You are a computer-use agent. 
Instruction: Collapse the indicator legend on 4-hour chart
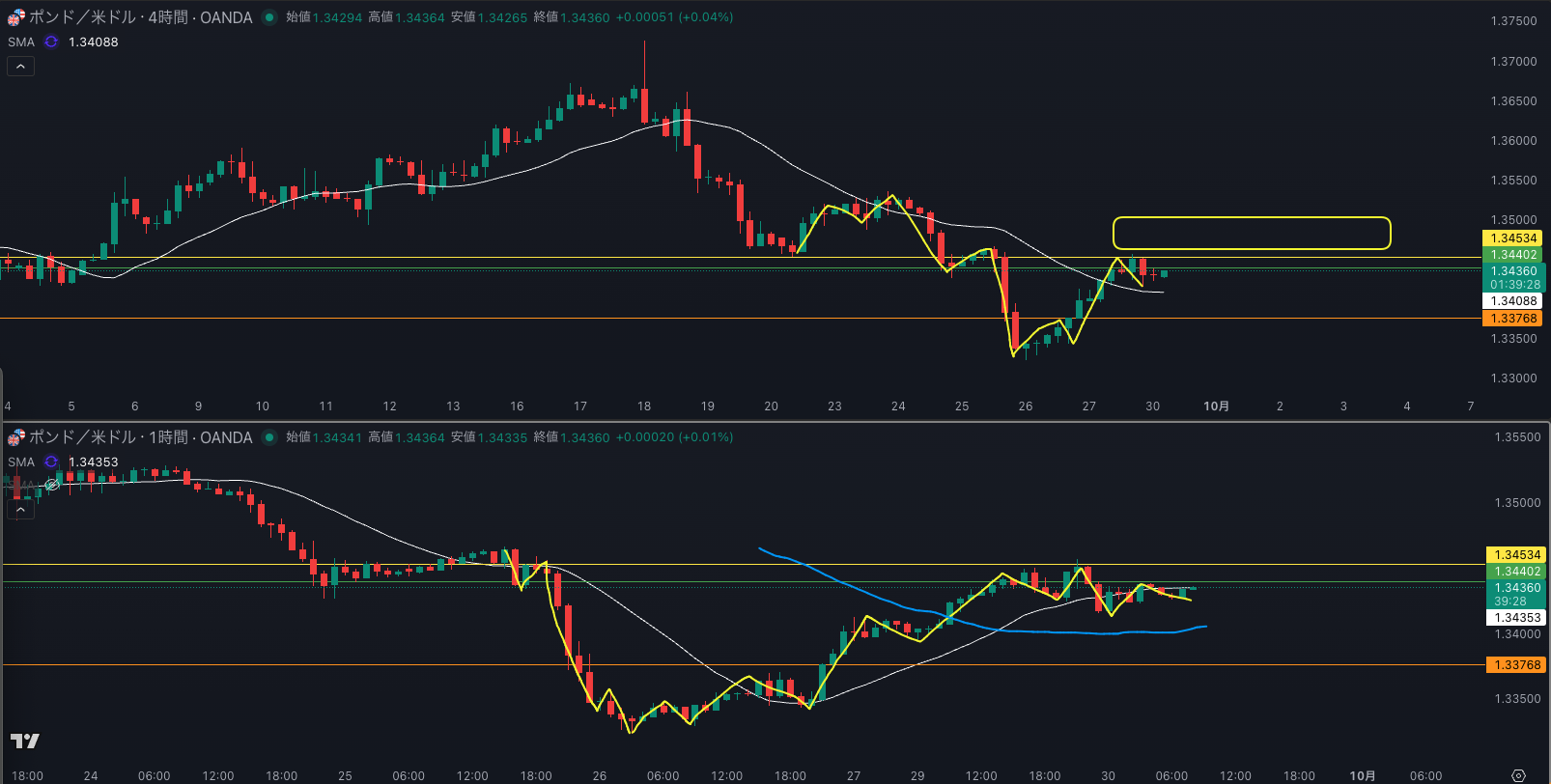point(20,66)
